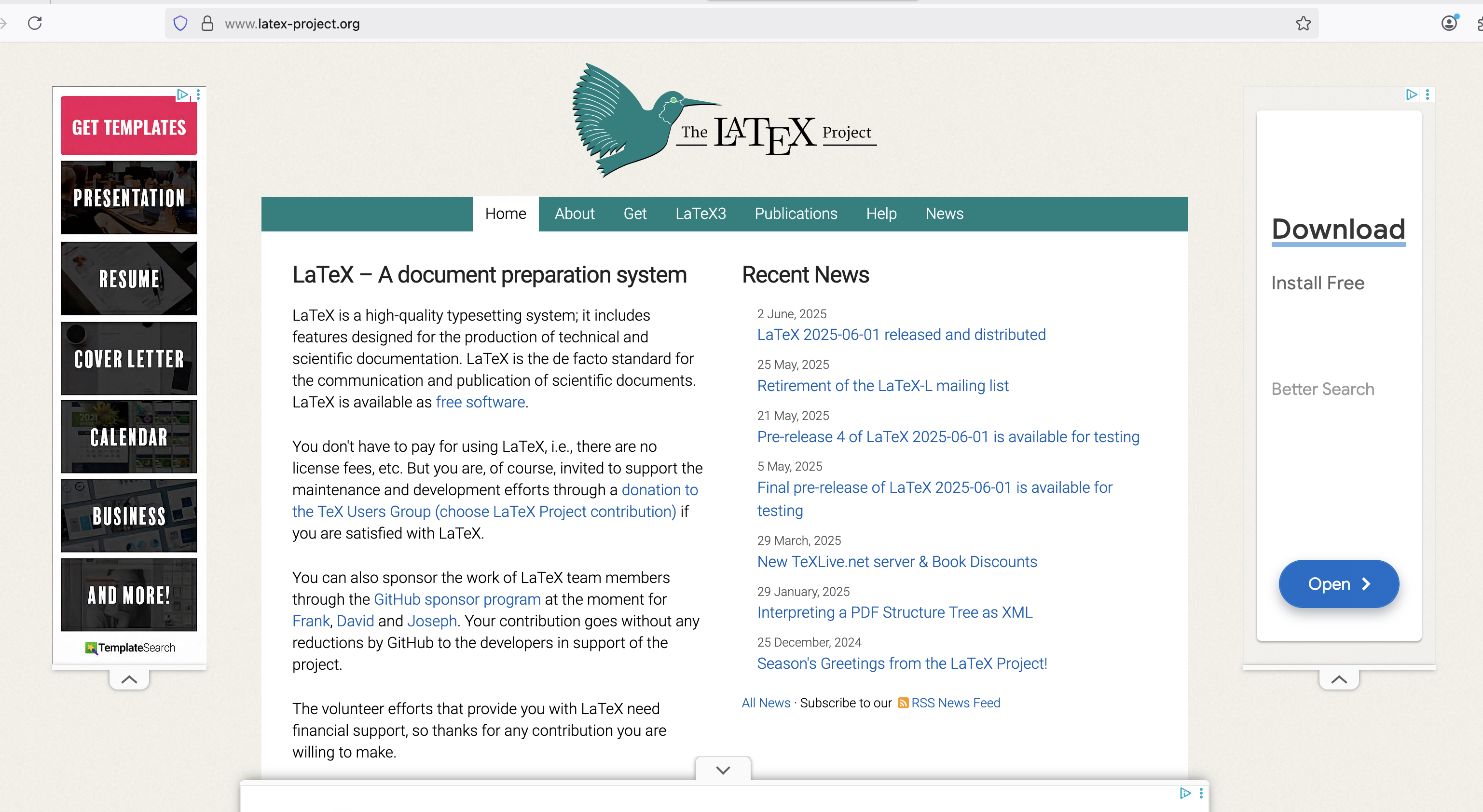Click the COVER LETTER template thumbnail

(x=129, y=359)
